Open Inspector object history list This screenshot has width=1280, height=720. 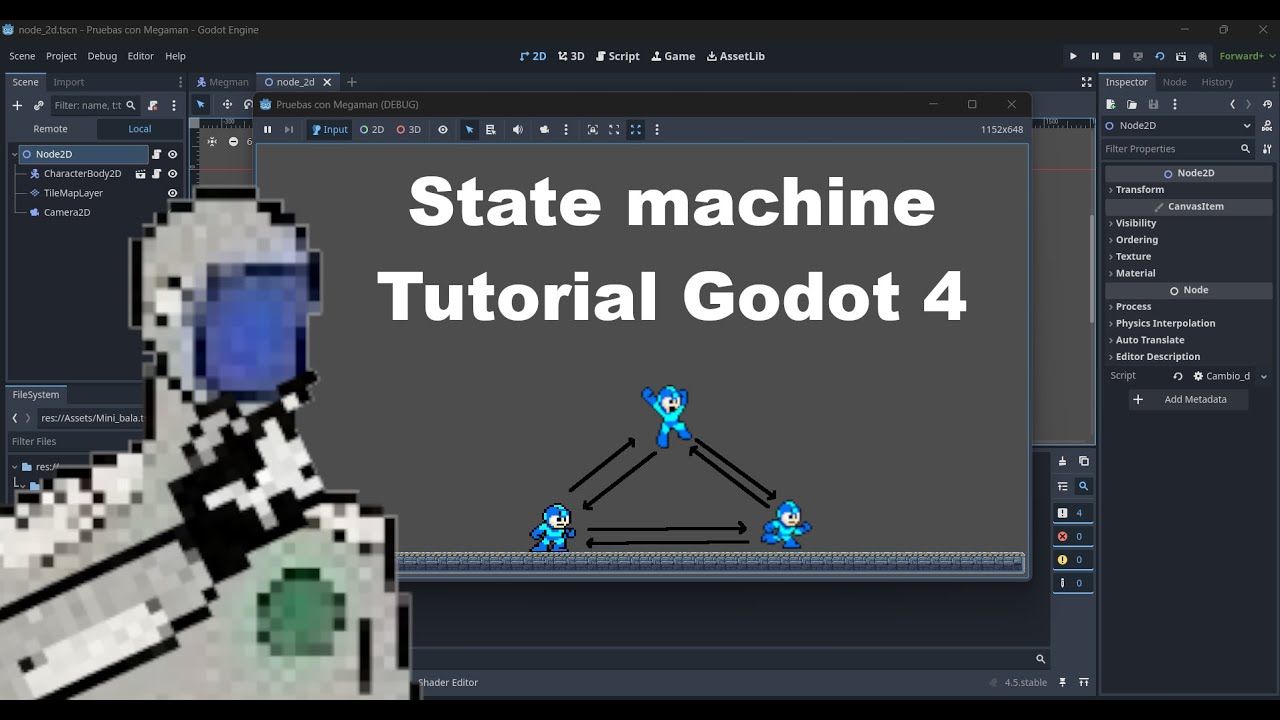(x=1267, y=104)
